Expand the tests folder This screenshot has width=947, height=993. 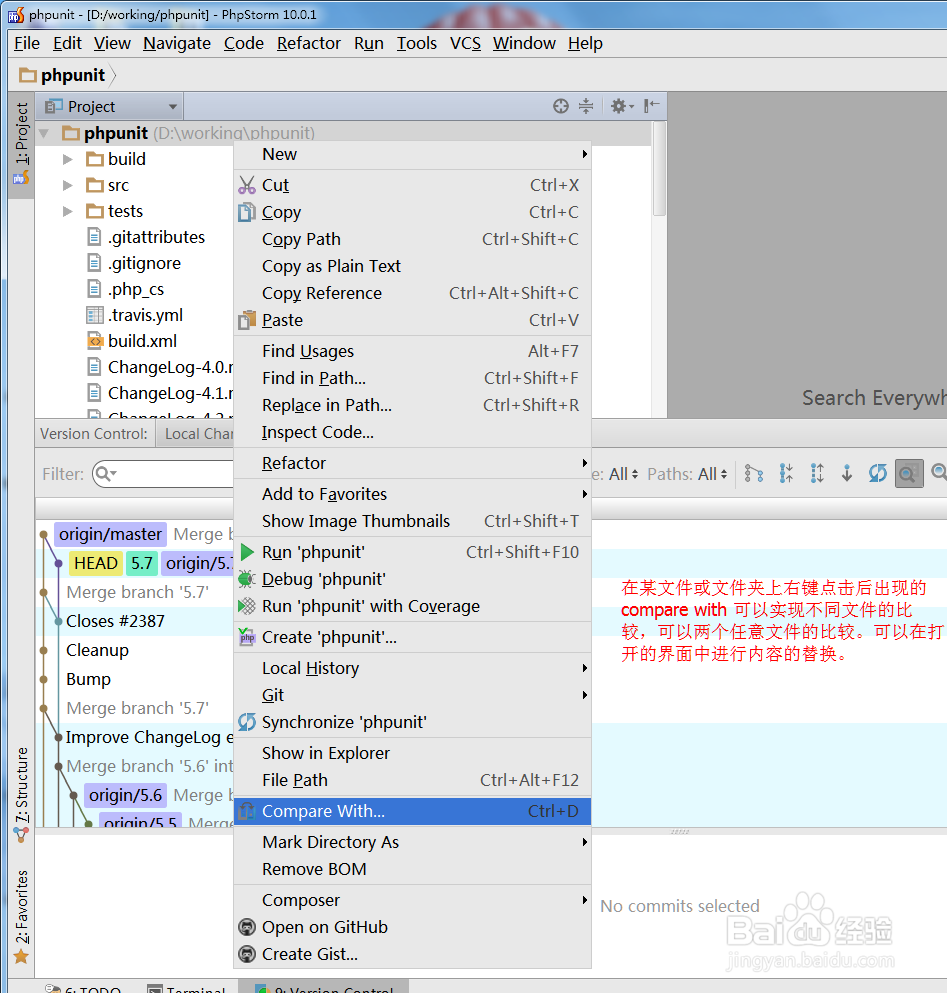(68, 211)
